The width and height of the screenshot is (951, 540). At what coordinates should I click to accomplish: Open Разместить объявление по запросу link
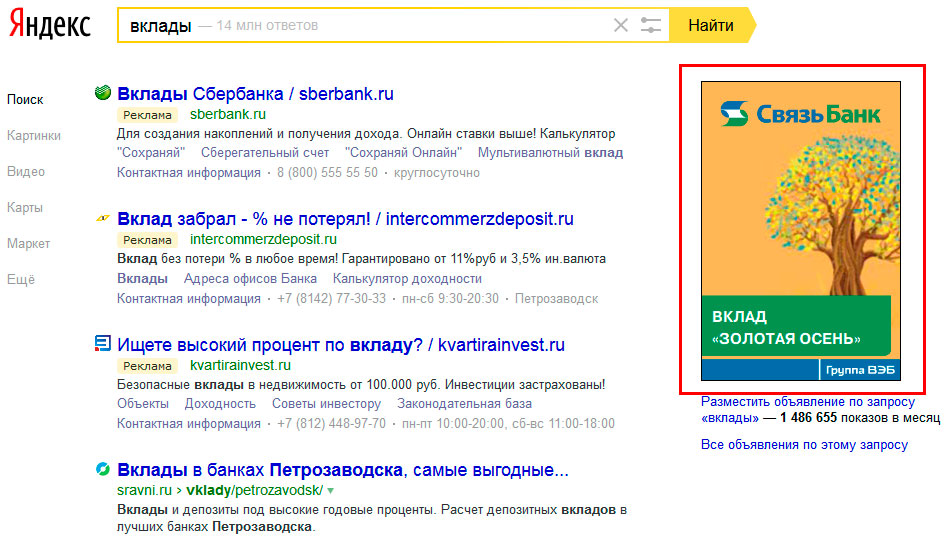[x=808, y=410]
